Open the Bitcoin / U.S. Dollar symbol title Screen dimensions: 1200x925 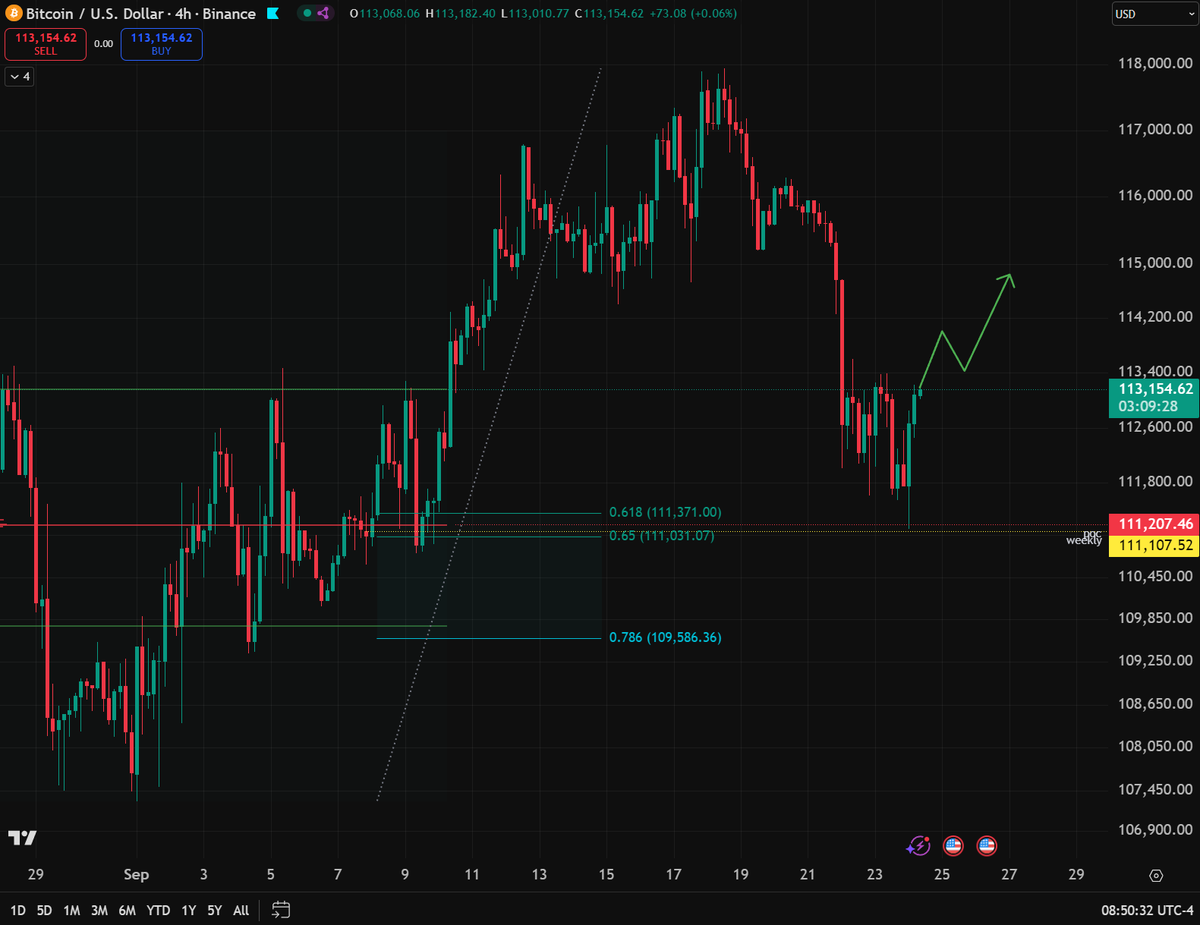[x=140, y=14]
